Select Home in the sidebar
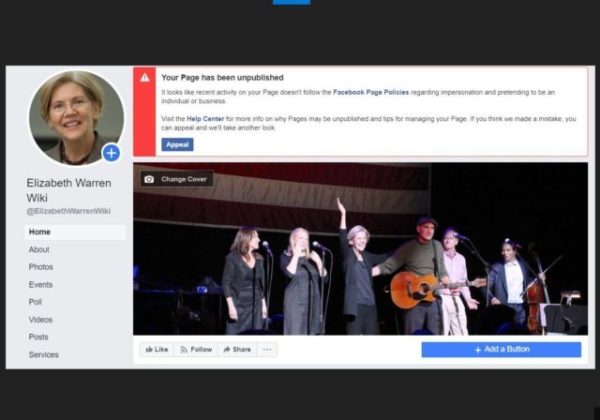Viewport: 600px width, 420px height. pyautogui.click(x=40, y=232)
